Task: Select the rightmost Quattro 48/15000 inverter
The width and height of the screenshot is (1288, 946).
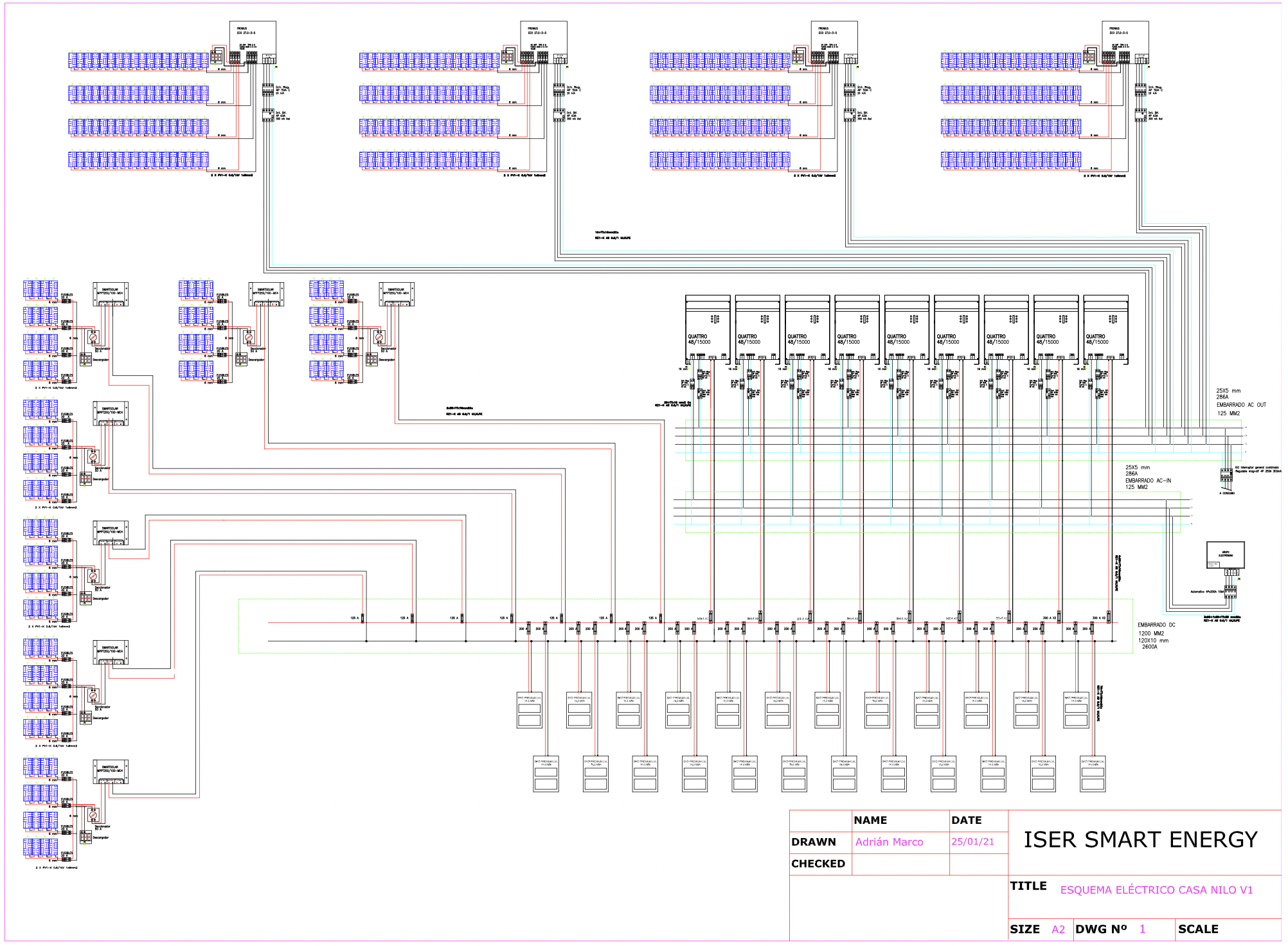Action: [1105, 328]
